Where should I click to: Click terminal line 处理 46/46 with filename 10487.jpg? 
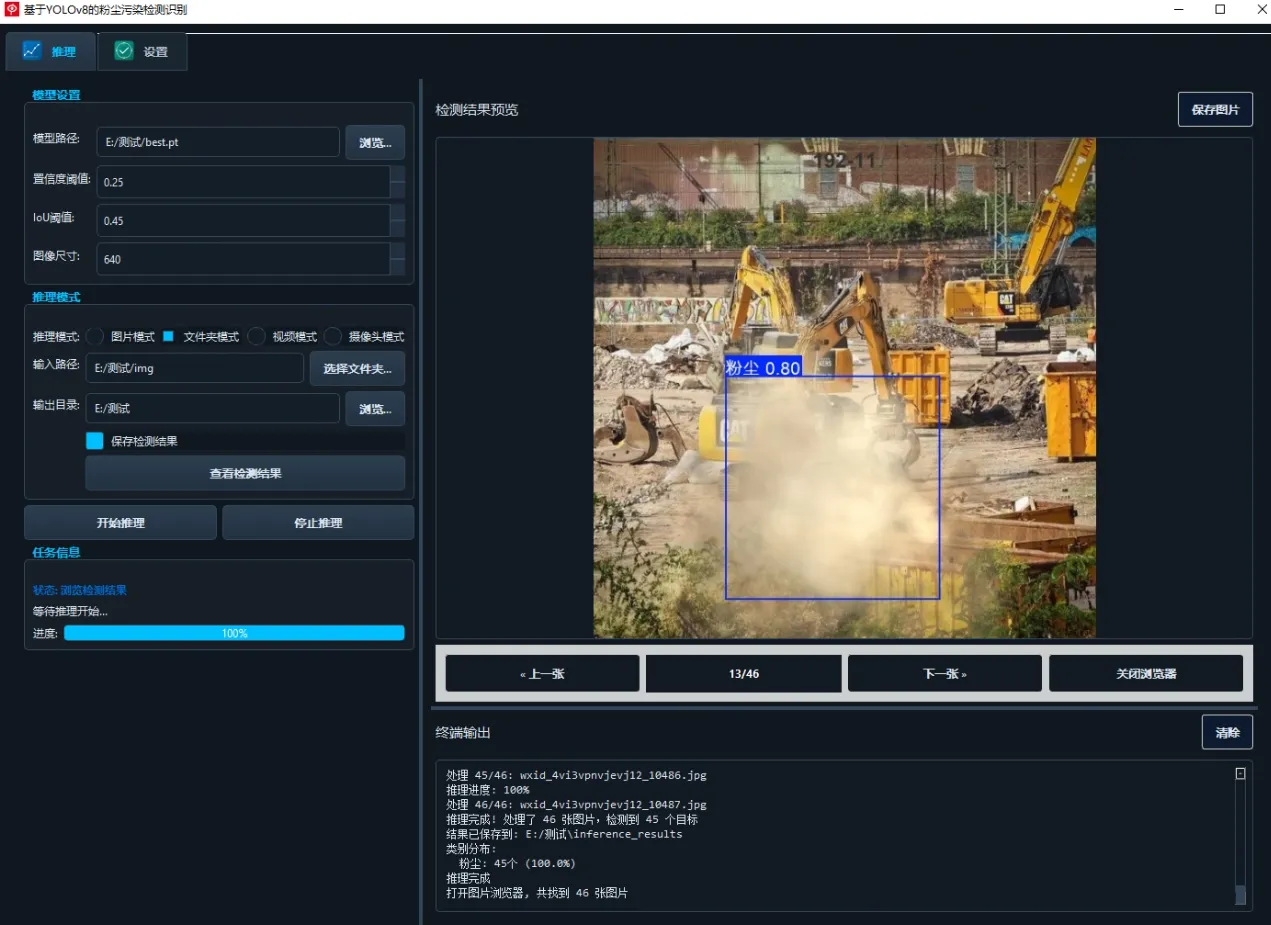click(576, 804)
